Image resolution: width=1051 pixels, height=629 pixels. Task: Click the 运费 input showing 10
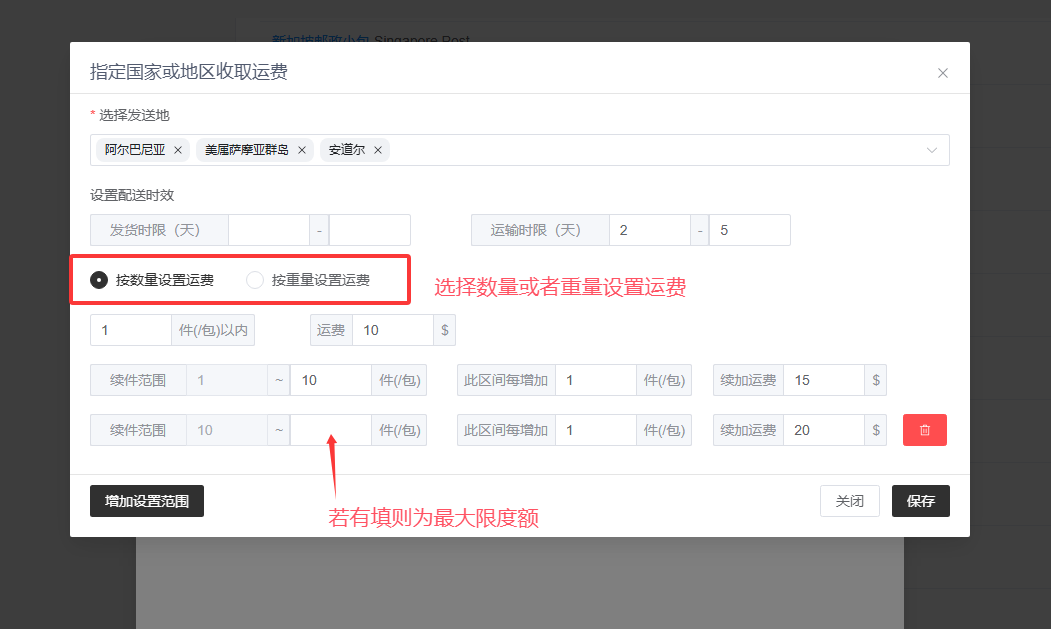[x=392, y=330]
